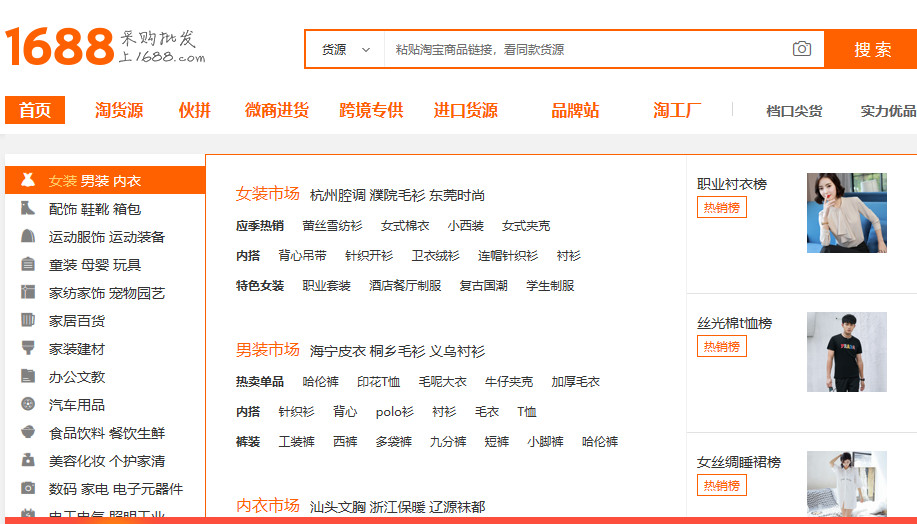Click the 酒店餐厅制服 link

pyautogui.click(x=405, y=286)
